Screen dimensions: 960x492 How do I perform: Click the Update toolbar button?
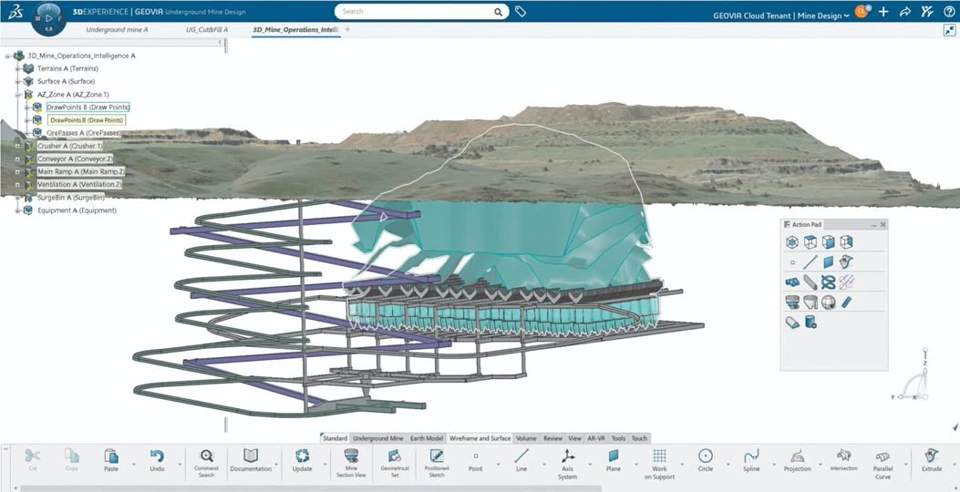tap(302, 460)
